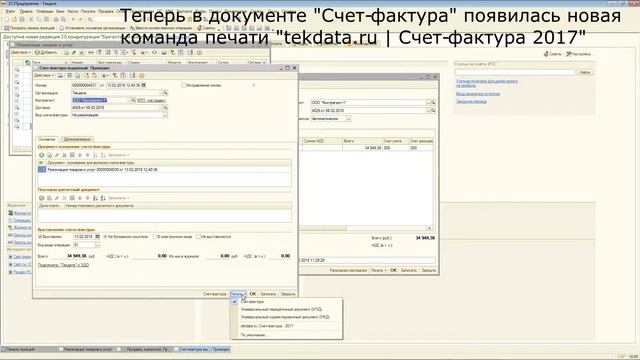Add row in Документ-основание table toolbar
The width and height of the screenshot is (640, 360).
click(42, 155)
